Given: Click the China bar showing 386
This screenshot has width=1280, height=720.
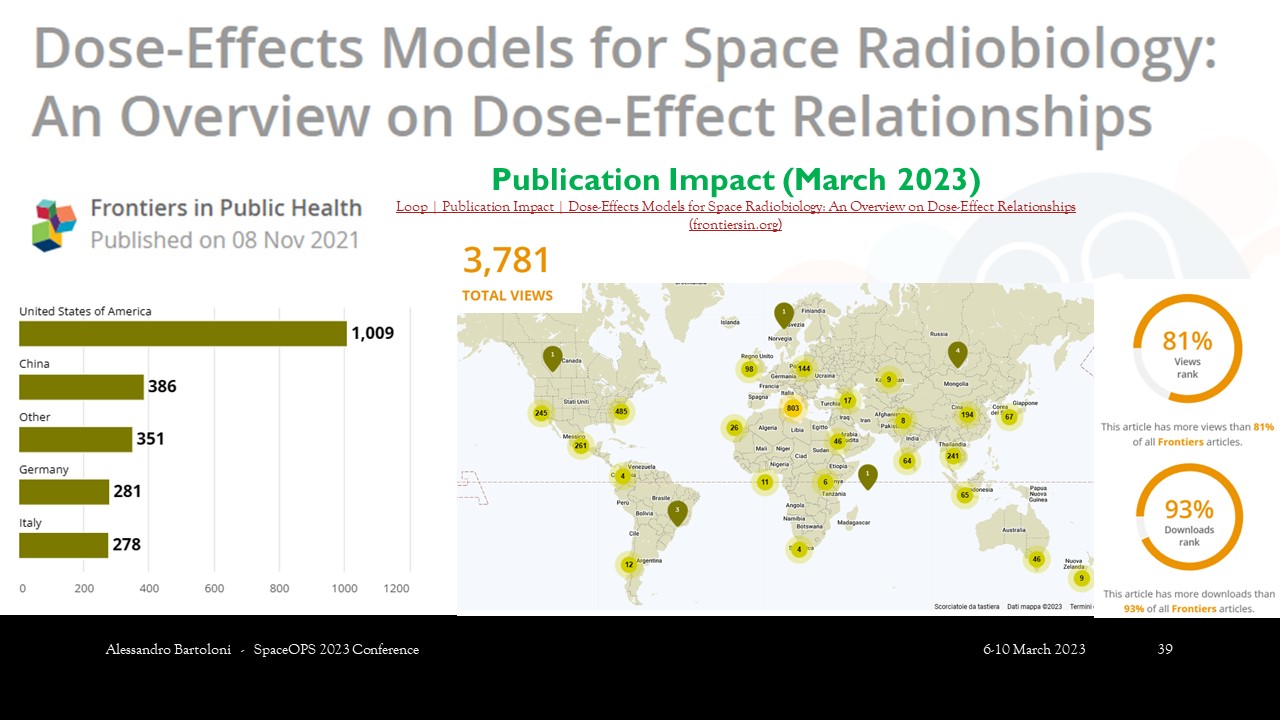Looking at the screenshot, I should click(x=82, y=386).
